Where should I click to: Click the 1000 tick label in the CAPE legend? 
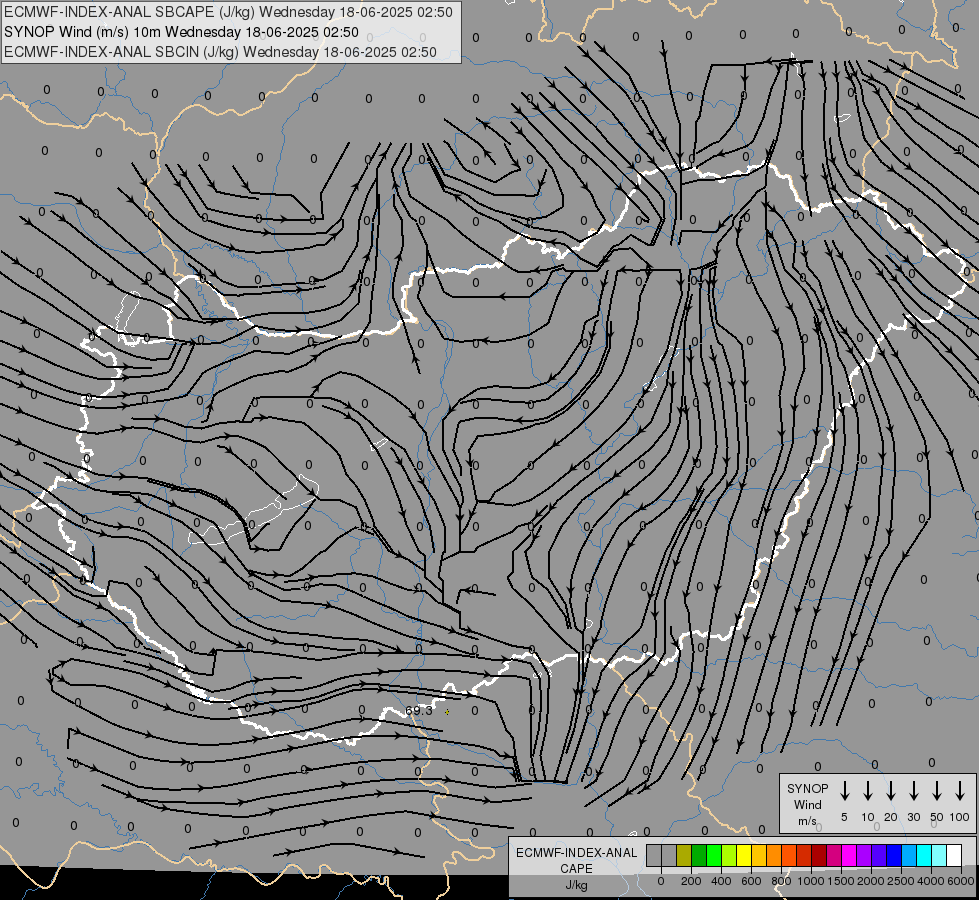pyautogui.click(x=810, y=881)
